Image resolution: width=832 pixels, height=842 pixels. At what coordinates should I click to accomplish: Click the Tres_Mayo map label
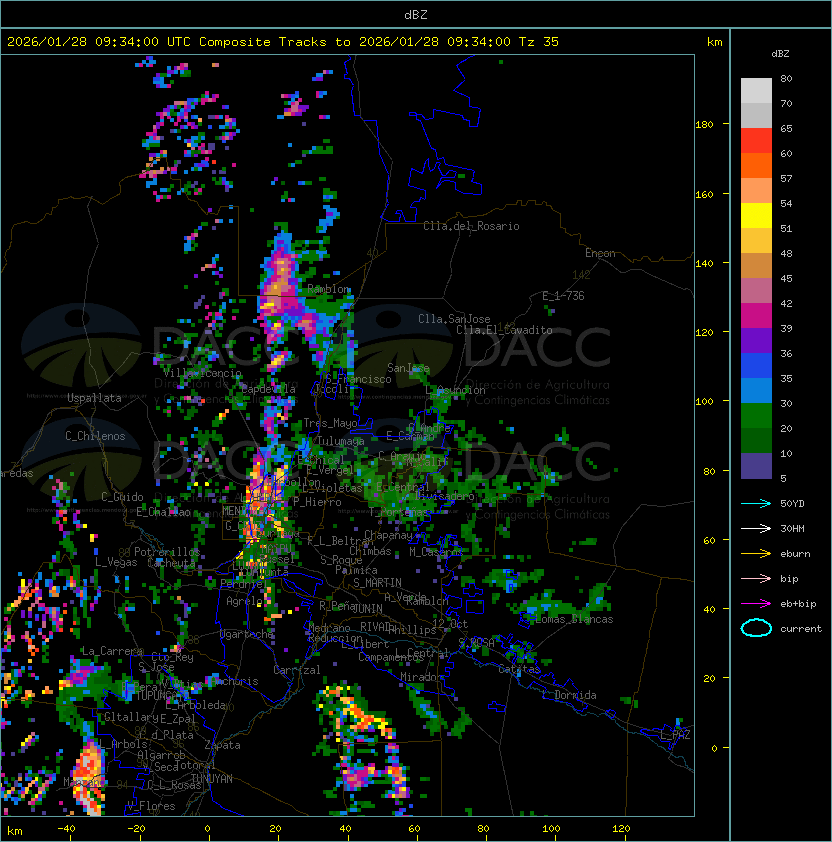pyautogui.click(x=330, y=423)
